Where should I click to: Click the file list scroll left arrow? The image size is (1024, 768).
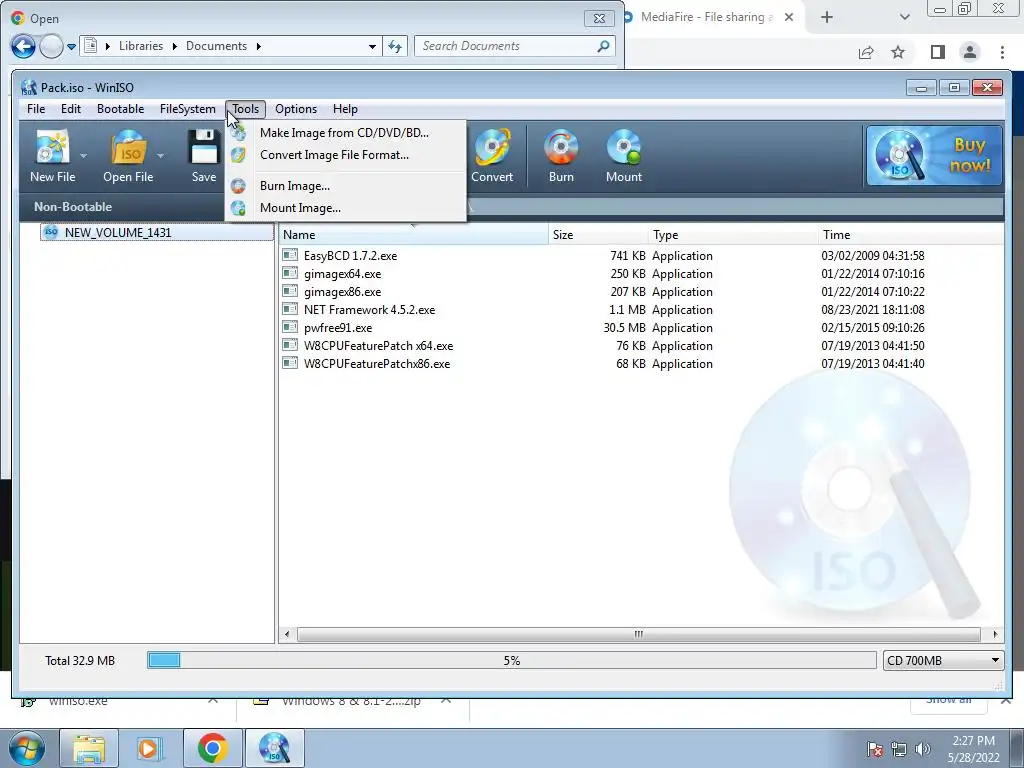pyautogui.click(x=287, y=634)
